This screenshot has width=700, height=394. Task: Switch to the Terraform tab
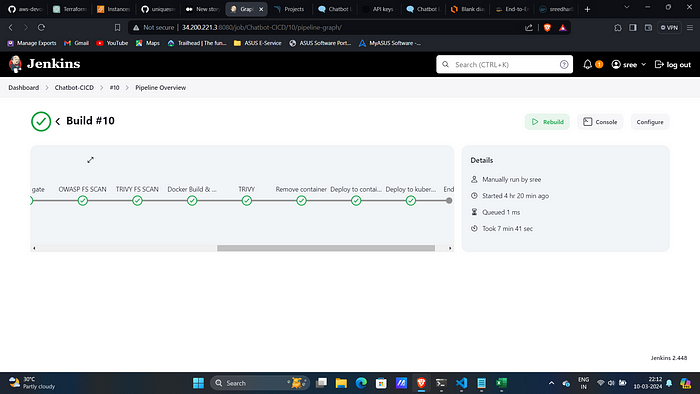click(69, 9)
